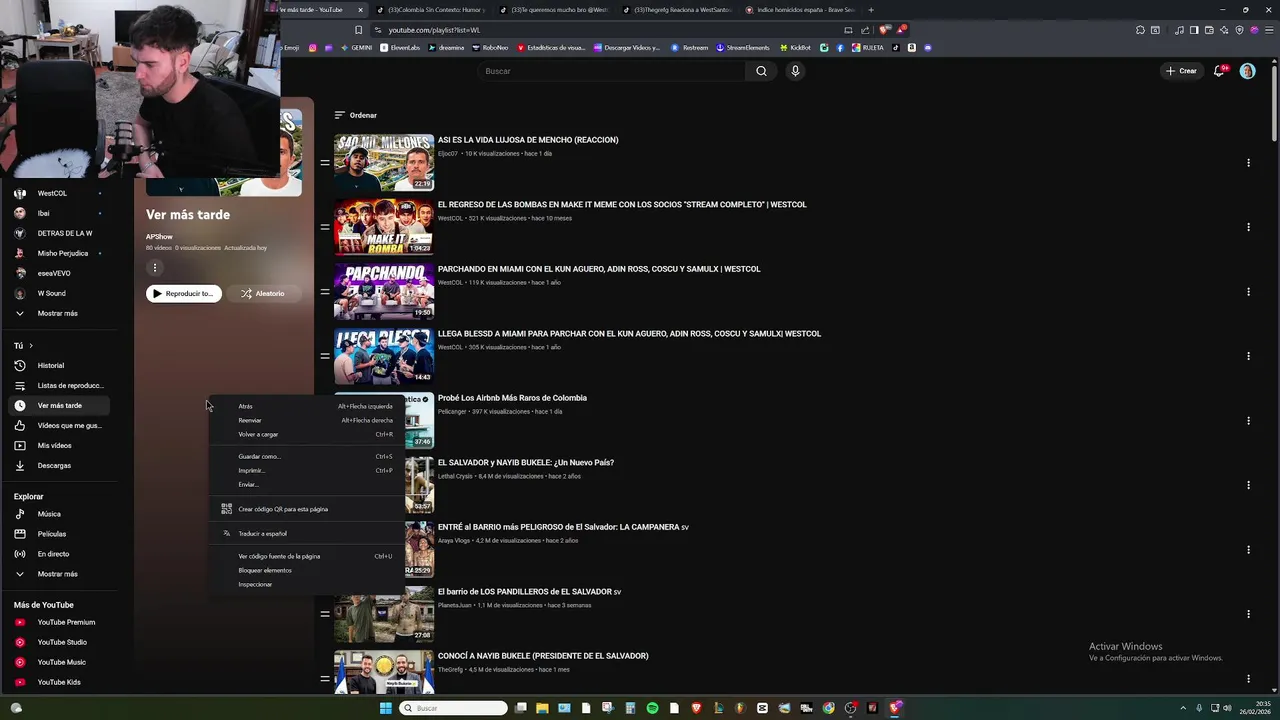The width and height of the screenshot is (1280, 720).
Task: Open the notifications bell
Action: (1219, 71)
